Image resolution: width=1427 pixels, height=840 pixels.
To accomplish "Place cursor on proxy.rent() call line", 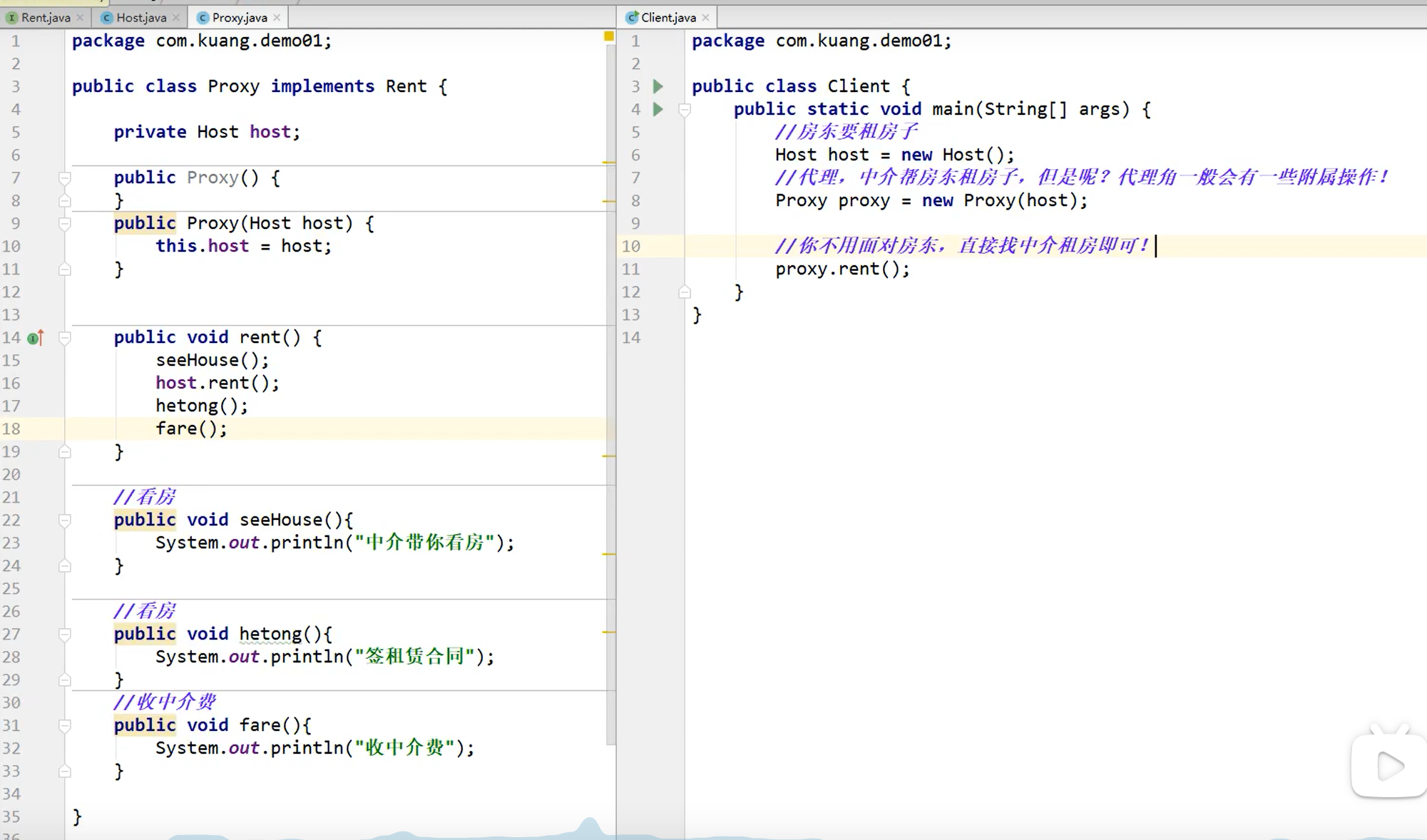I will [x=842, y=269].
